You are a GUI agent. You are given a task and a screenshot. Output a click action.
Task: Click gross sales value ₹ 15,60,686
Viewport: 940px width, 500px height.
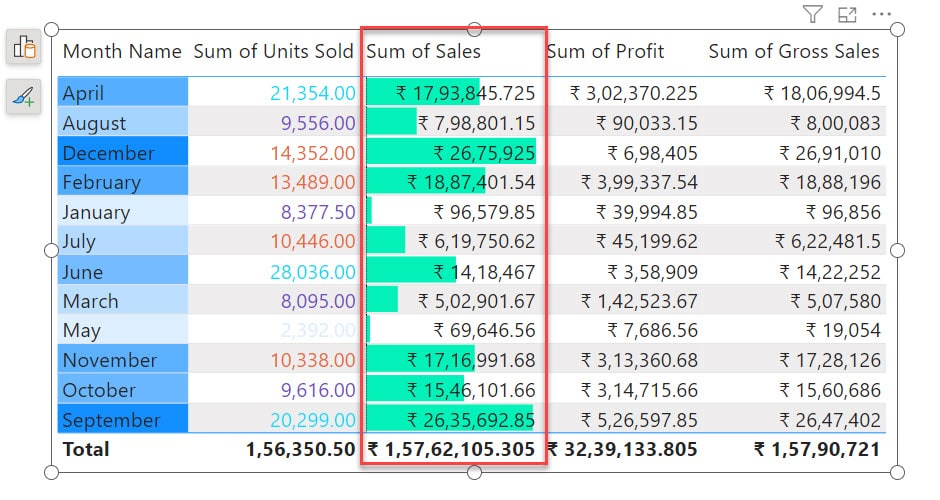[x=830, y=390]
